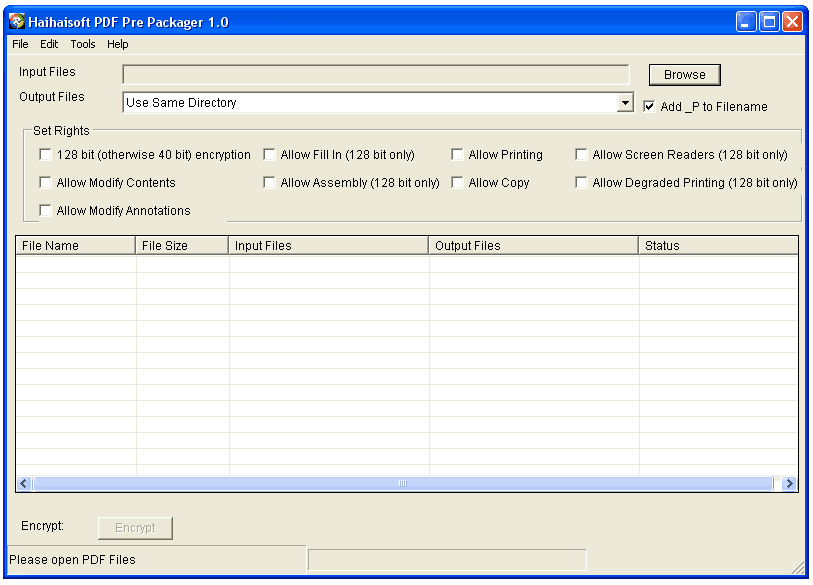This screenshot has height=585, width=813.
Task: Click the Encrypt button
Action: click(135, 528)
